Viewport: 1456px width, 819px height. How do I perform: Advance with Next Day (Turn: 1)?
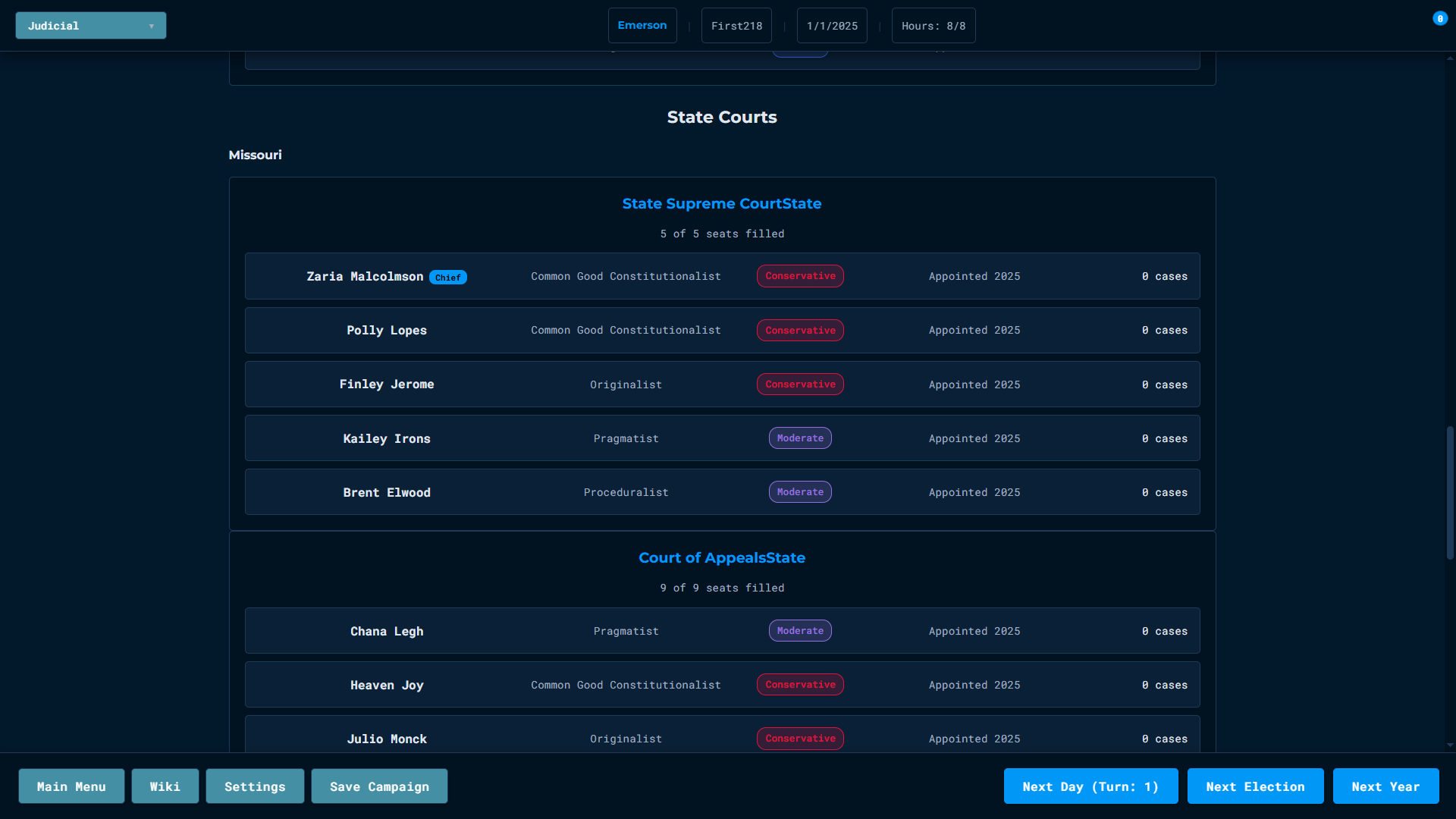coord(1090,786)
